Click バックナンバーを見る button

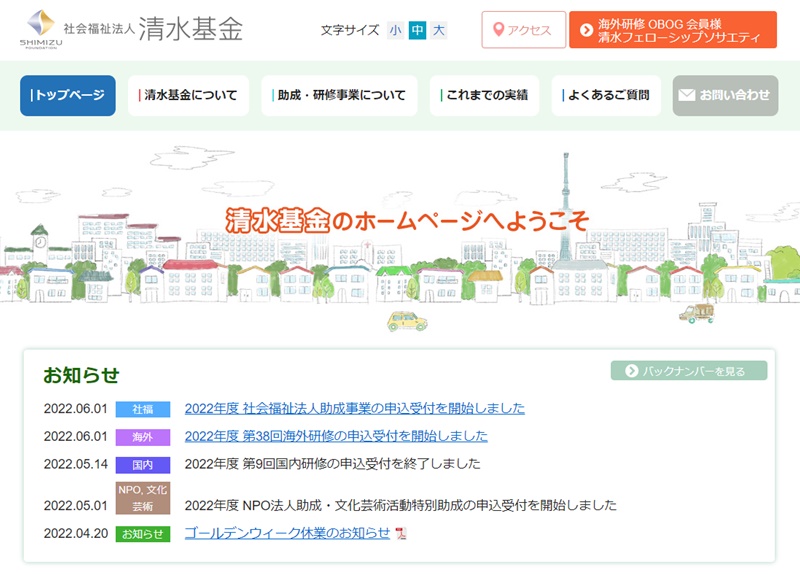coord(689,371)
